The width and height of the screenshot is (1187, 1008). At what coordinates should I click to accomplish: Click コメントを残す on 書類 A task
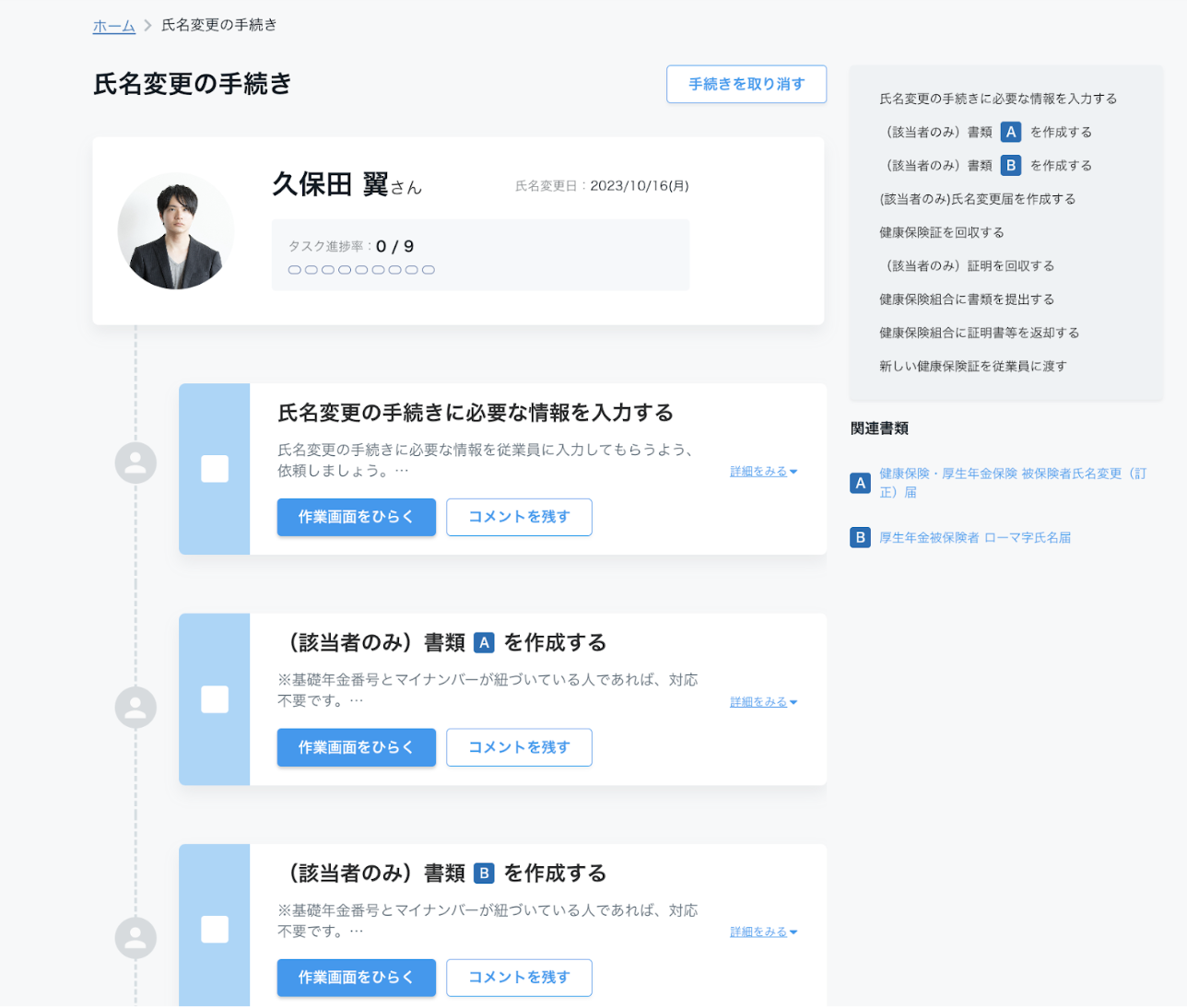click(x=519, y=747)
